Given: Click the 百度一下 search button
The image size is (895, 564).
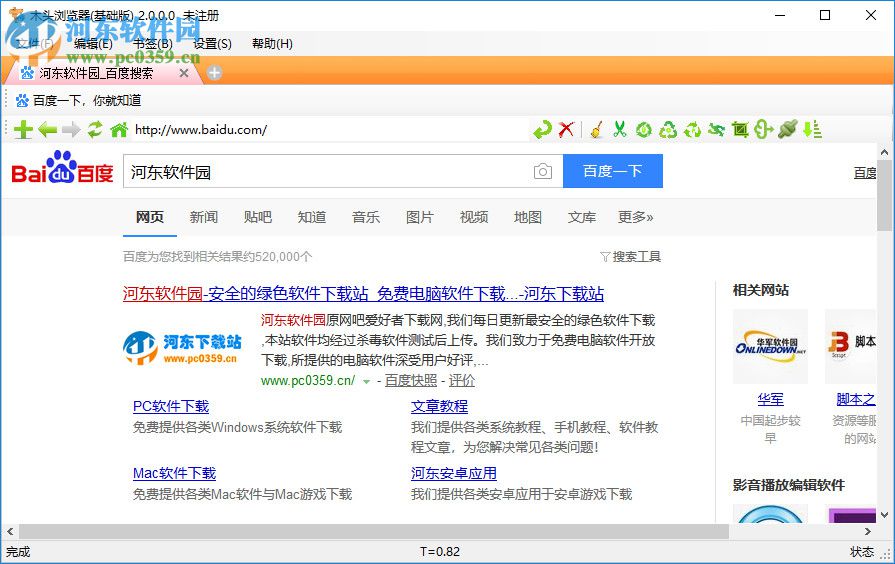Looking at the screenshot, I should pyautogui.click(x=612, y=171).
